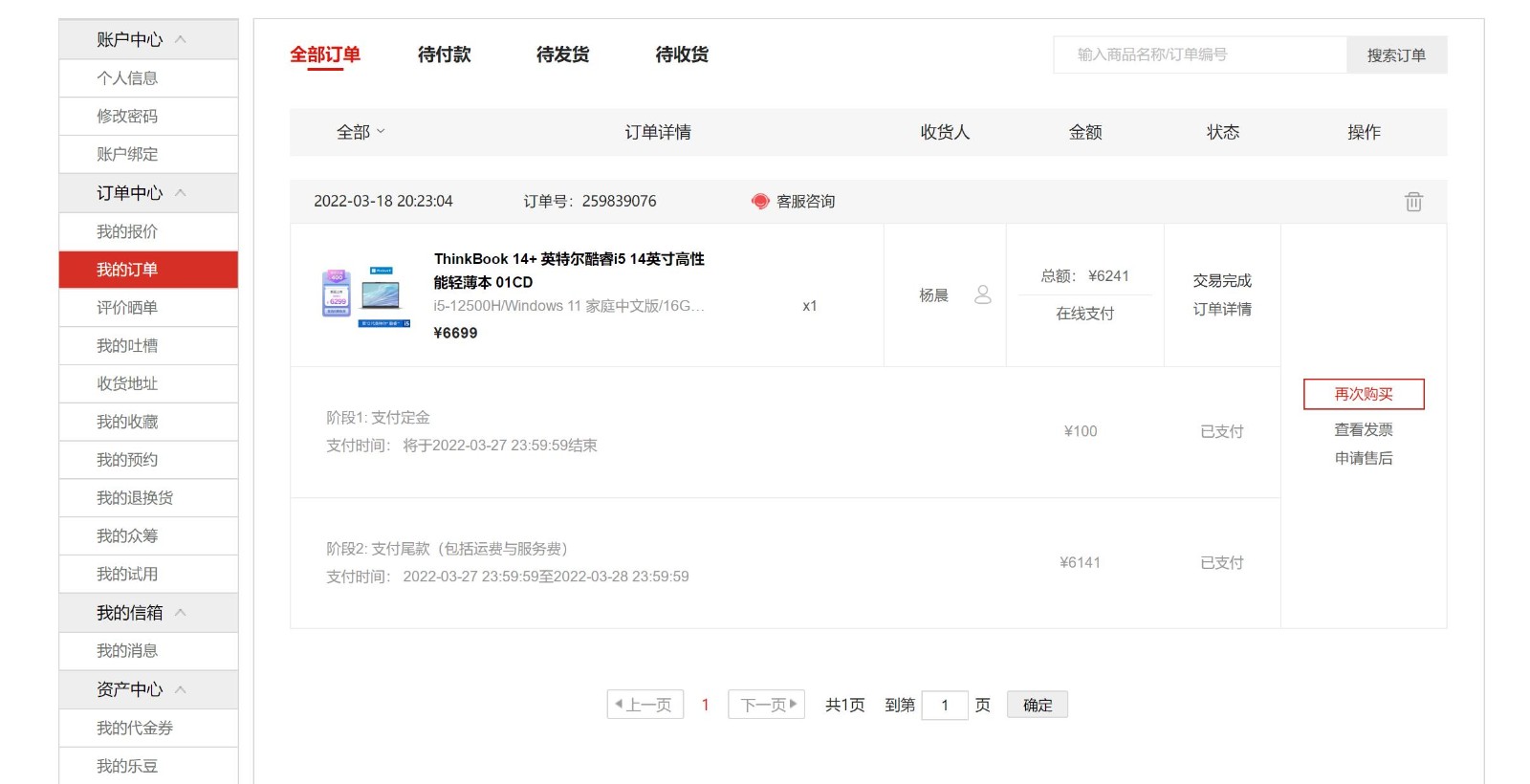This screenshot has height=784, width=1530.
Task: Switch to 待发货 tab
Action: [563, 54]
